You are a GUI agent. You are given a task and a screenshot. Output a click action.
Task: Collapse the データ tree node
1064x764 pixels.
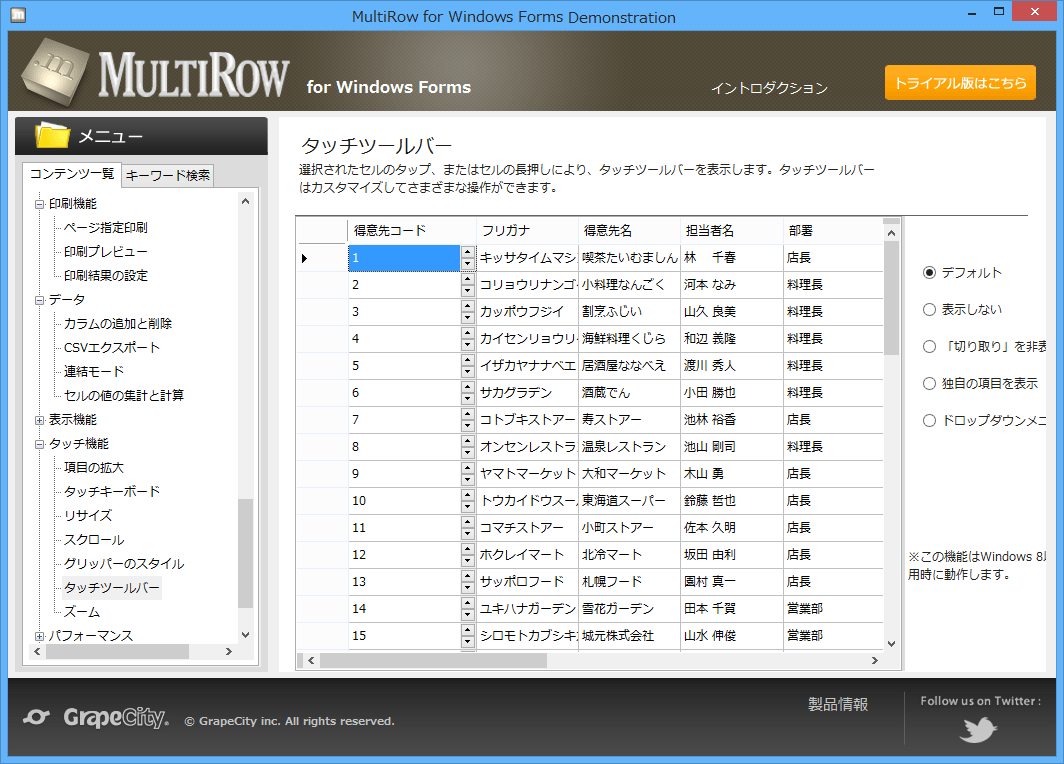pos(37,299)
